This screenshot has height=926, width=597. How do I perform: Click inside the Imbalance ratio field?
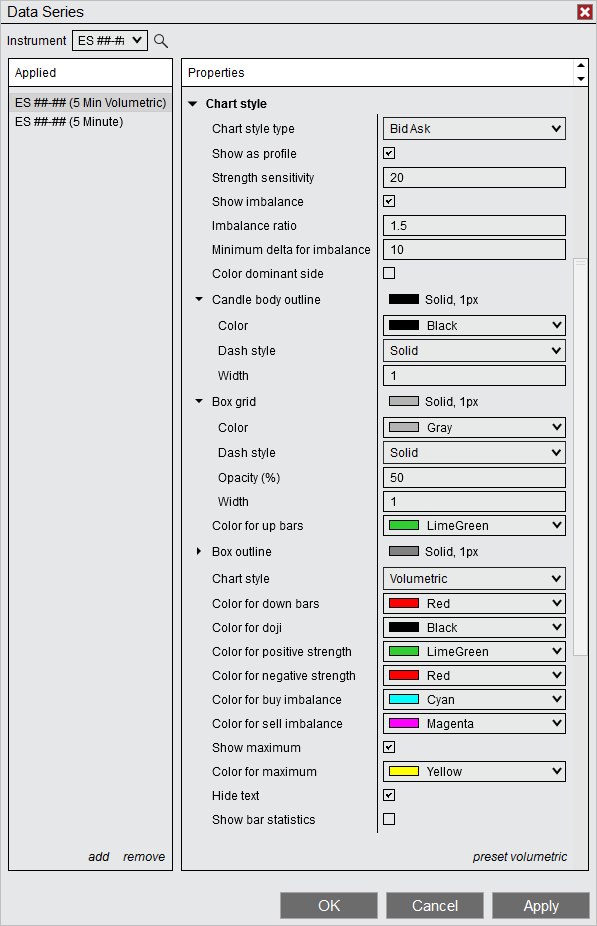474,225
